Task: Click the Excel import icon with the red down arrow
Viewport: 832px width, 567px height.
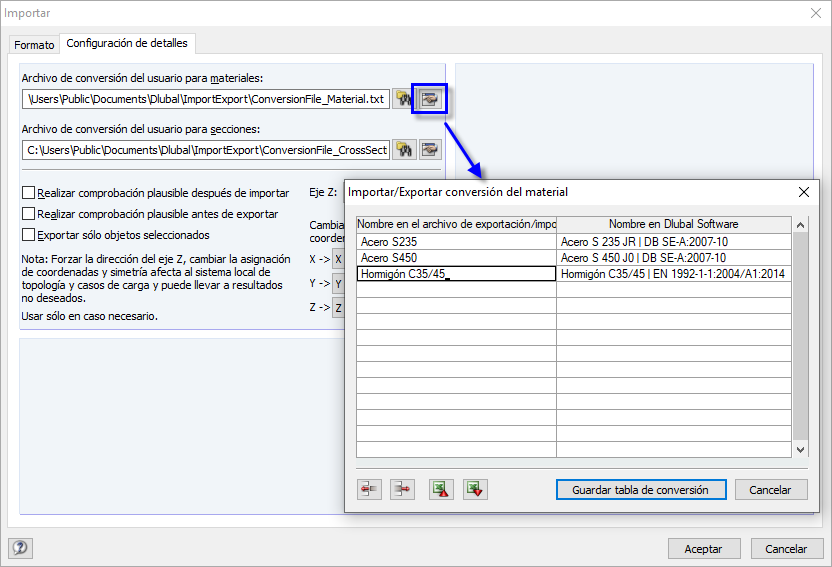Action: pos(475,489)
